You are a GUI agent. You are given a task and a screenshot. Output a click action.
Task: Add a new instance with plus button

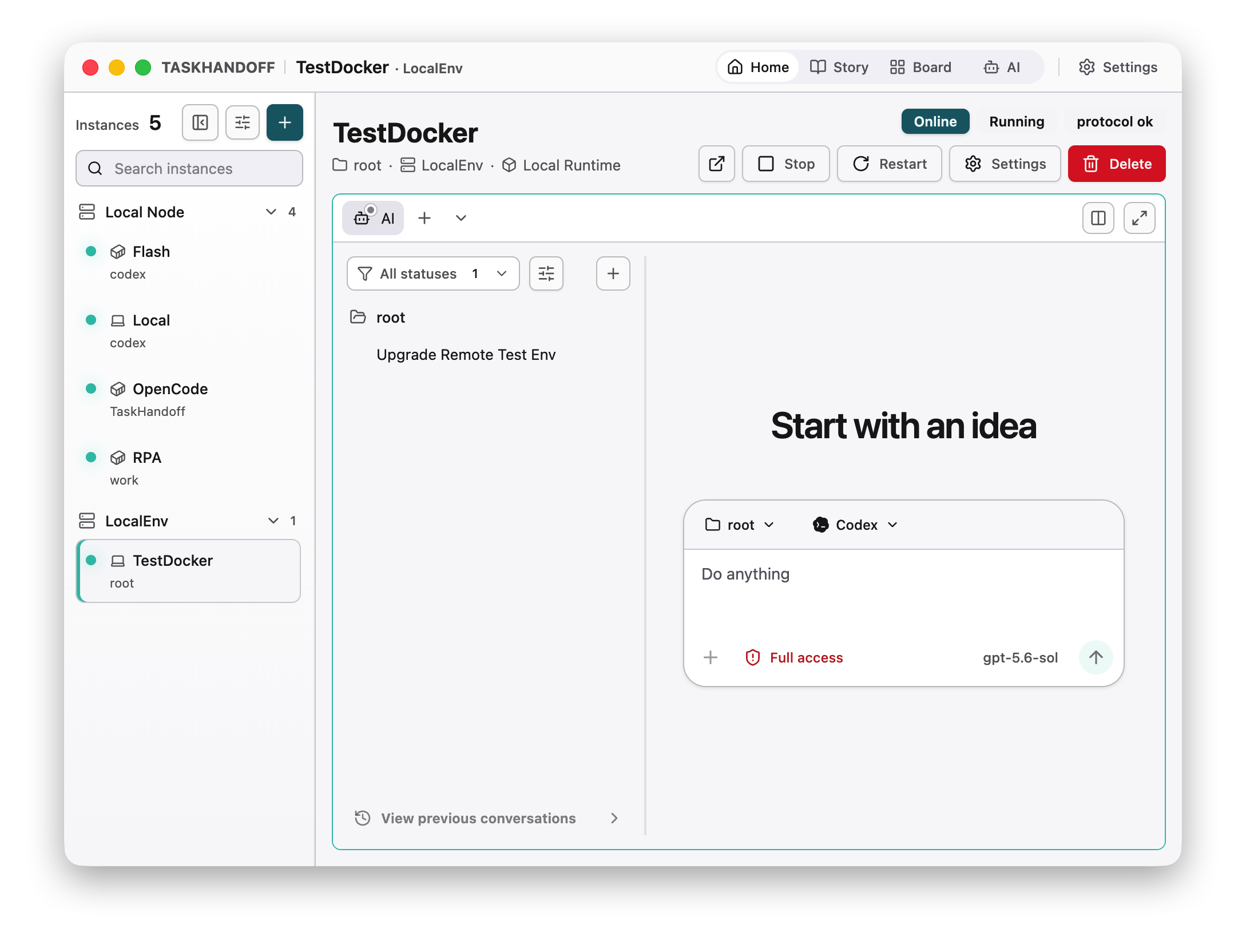[x=284, y=122]
